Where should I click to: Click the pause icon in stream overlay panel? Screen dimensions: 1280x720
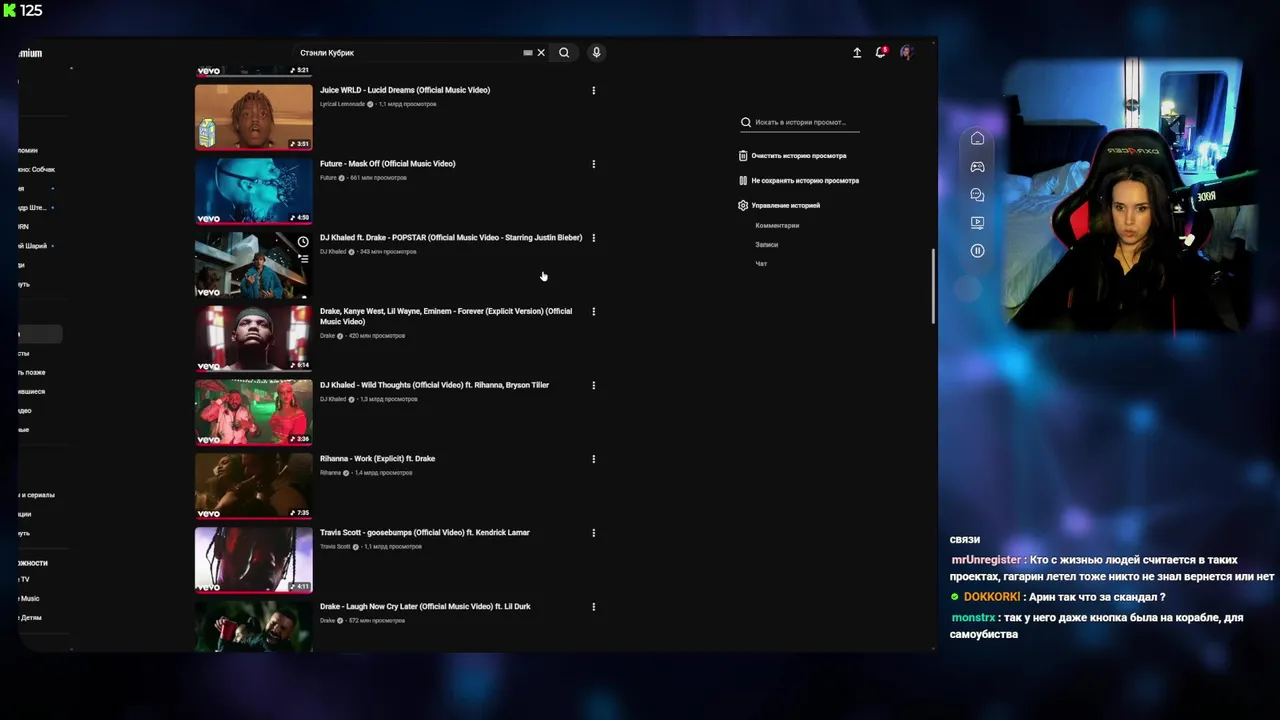pos(978,250)
